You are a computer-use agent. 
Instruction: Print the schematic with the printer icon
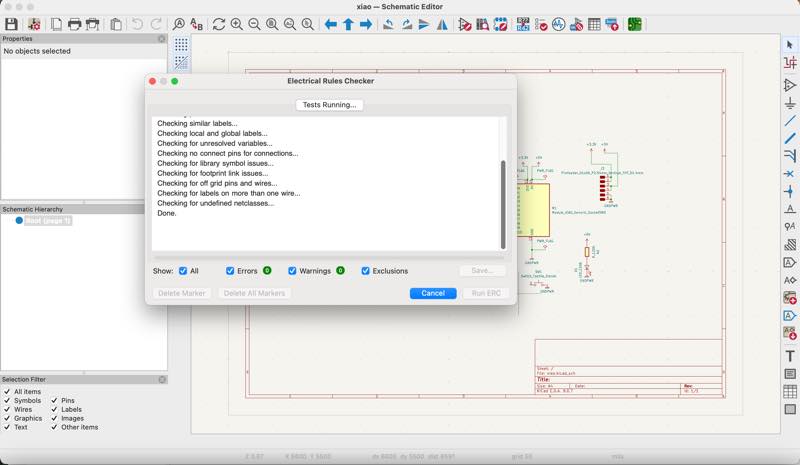(74, 24)
